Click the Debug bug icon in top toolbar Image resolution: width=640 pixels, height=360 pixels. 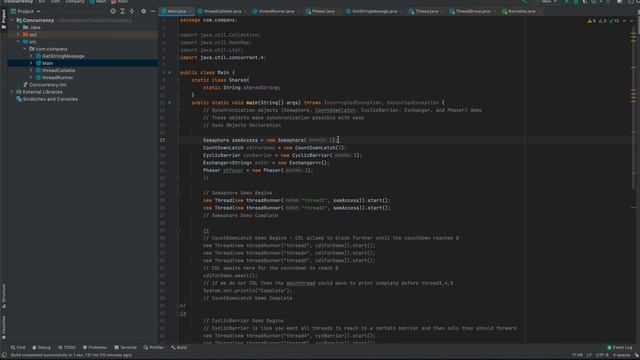[x=576, y=2]
